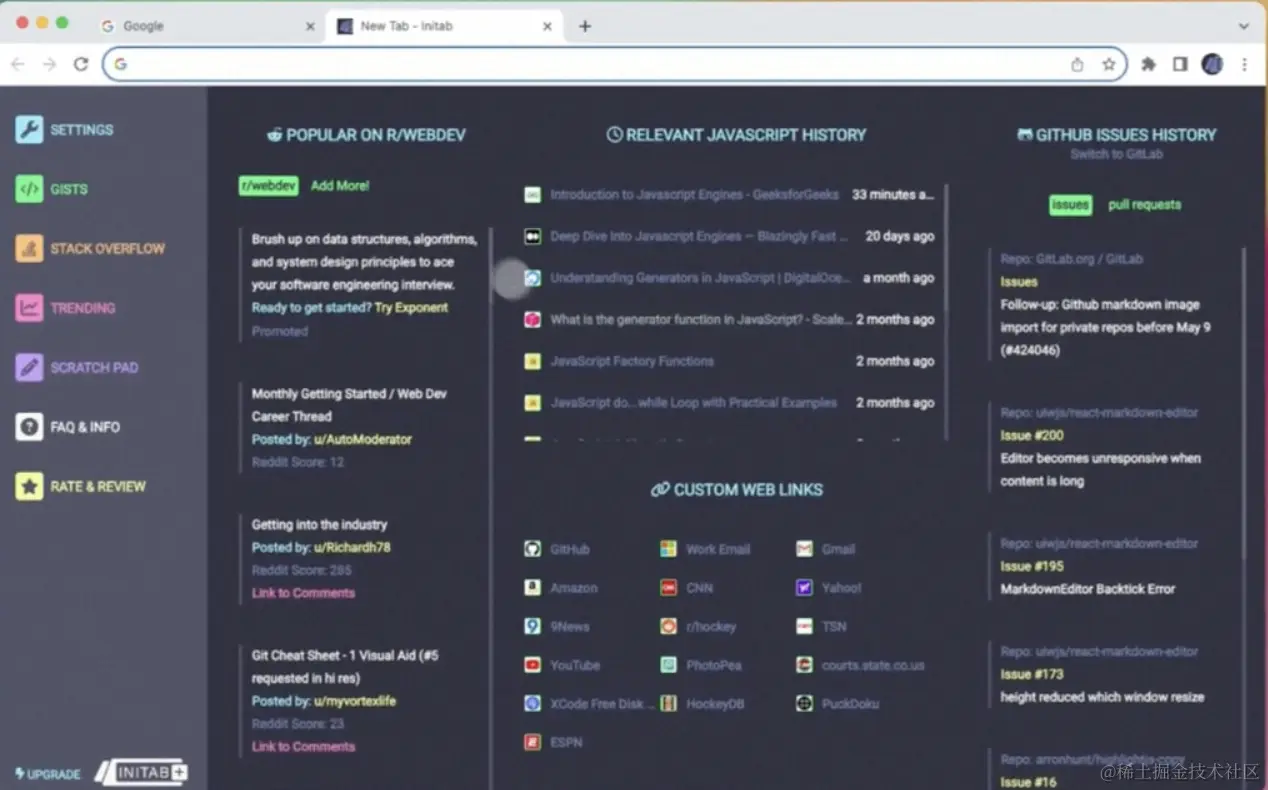The height and width of the screenshot is (790, 1268).
Task: Click the Work Email link icon
Action: tap(668, 549)
